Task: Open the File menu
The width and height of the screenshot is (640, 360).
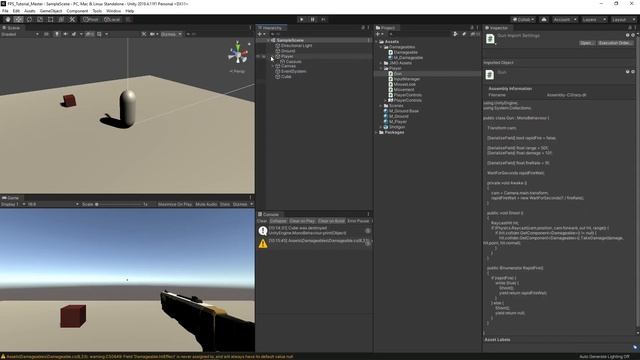Action: tap(5, 11)
